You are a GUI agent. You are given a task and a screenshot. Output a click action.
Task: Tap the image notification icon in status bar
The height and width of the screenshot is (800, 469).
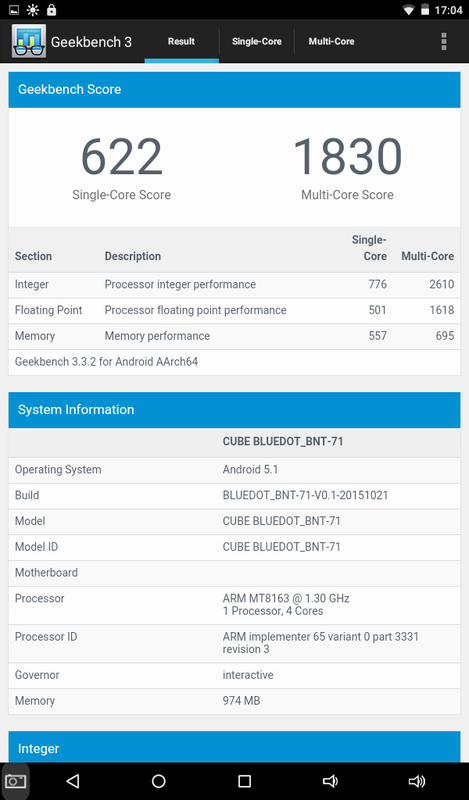point(14,10)
